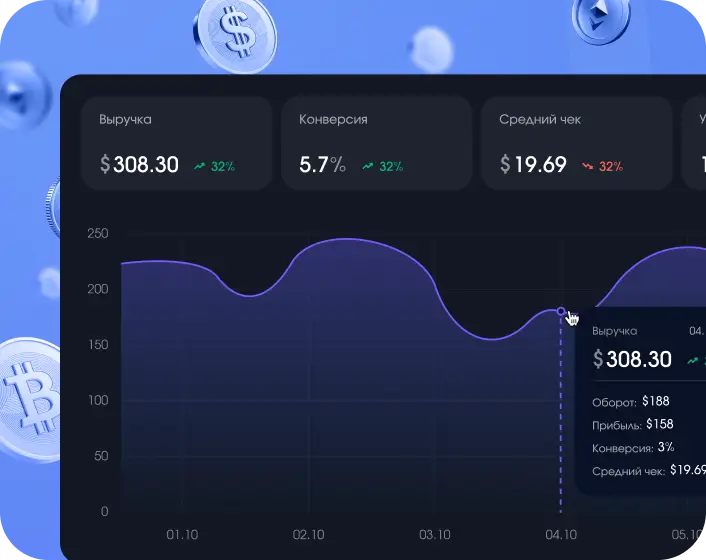Click the 02.10 date label on the chart axis
The height and width of the screenshot is (560, 706).
pyautogui.click(x=308, y=535)
